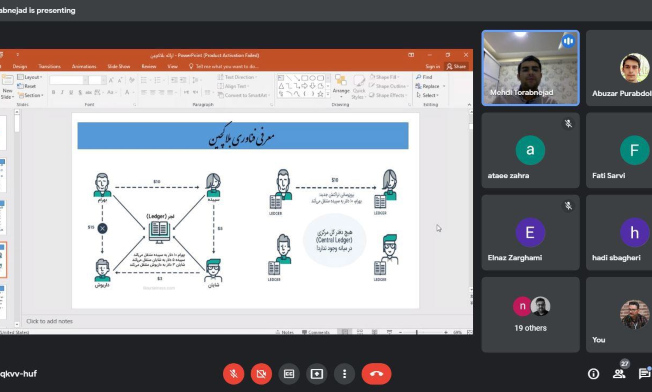The height and width of the screenshot is (392, 652).
Task: Turn on the camera in the call bar
Action: [261, 374]
